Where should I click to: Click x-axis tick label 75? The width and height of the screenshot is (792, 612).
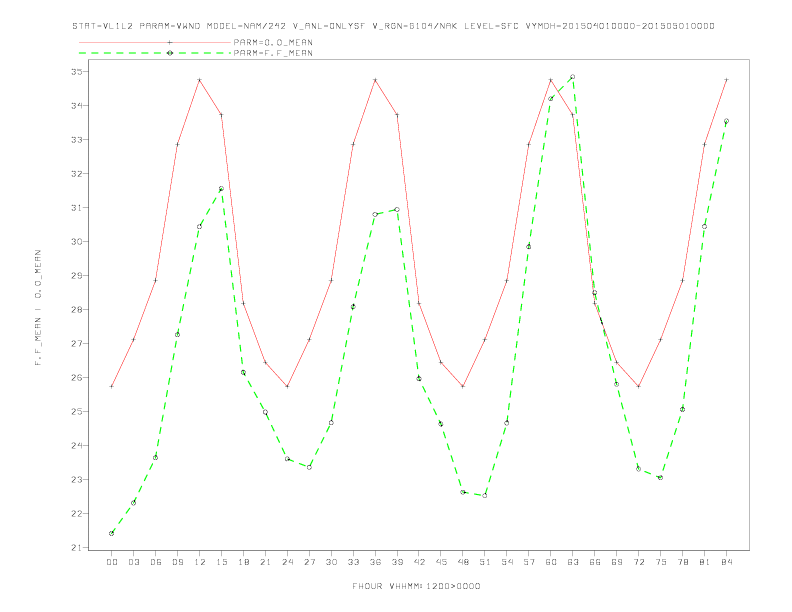point(661,562)
